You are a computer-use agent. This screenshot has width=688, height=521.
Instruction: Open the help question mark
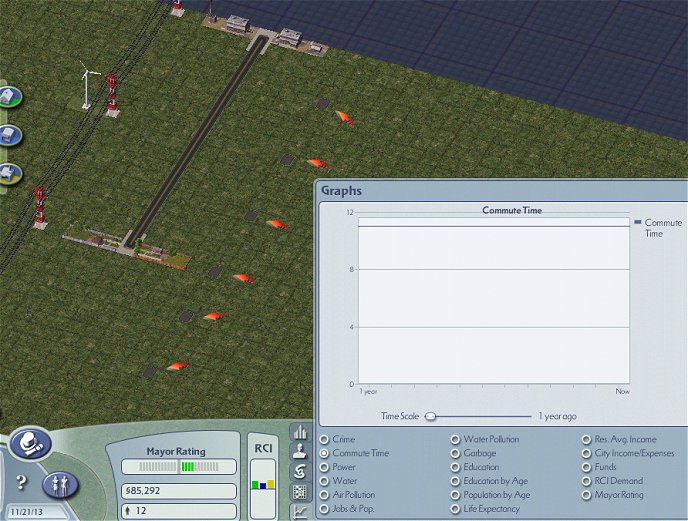(x=21, y=482)
